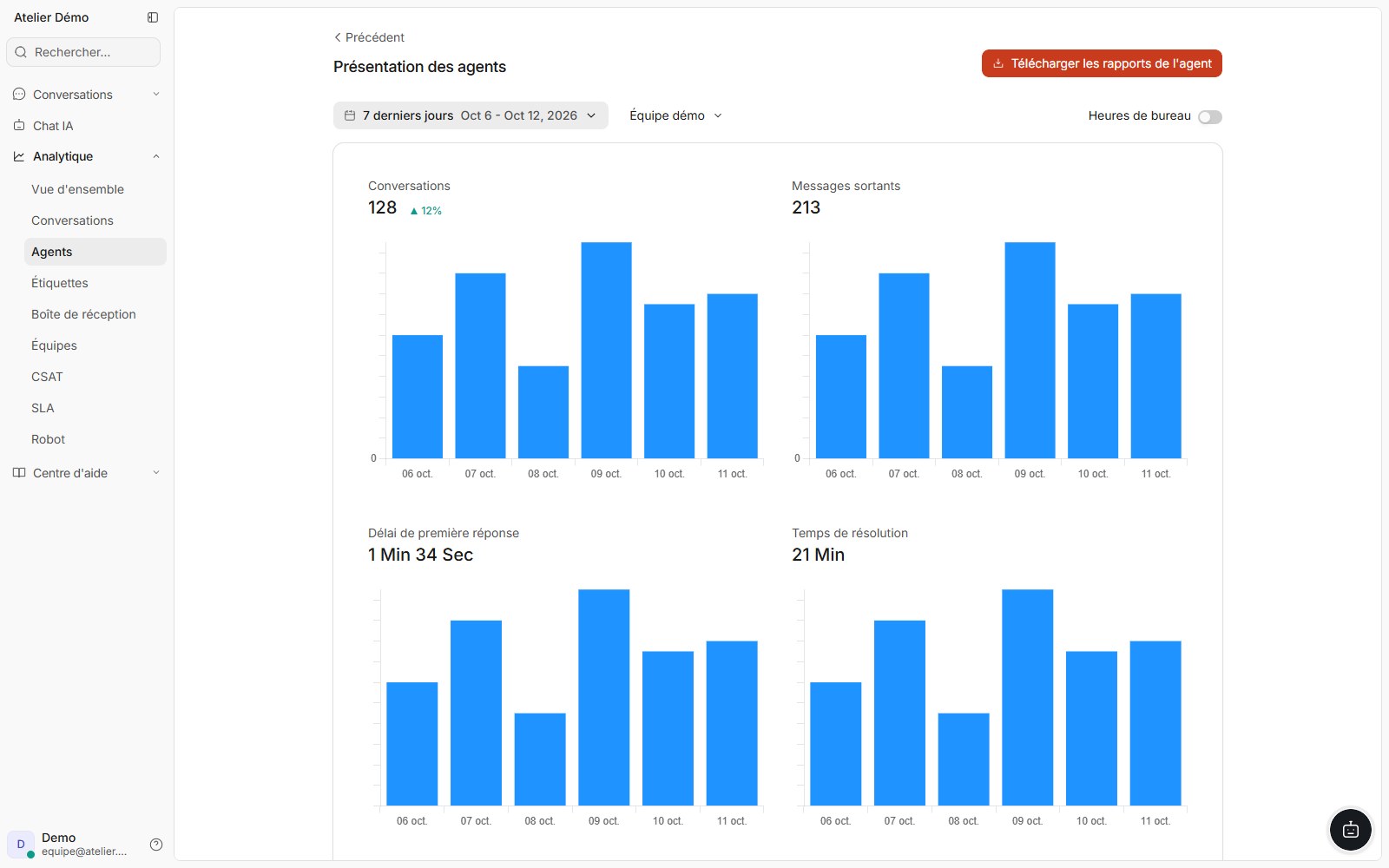Click the Centre d'aide book icon

point(19,472)
